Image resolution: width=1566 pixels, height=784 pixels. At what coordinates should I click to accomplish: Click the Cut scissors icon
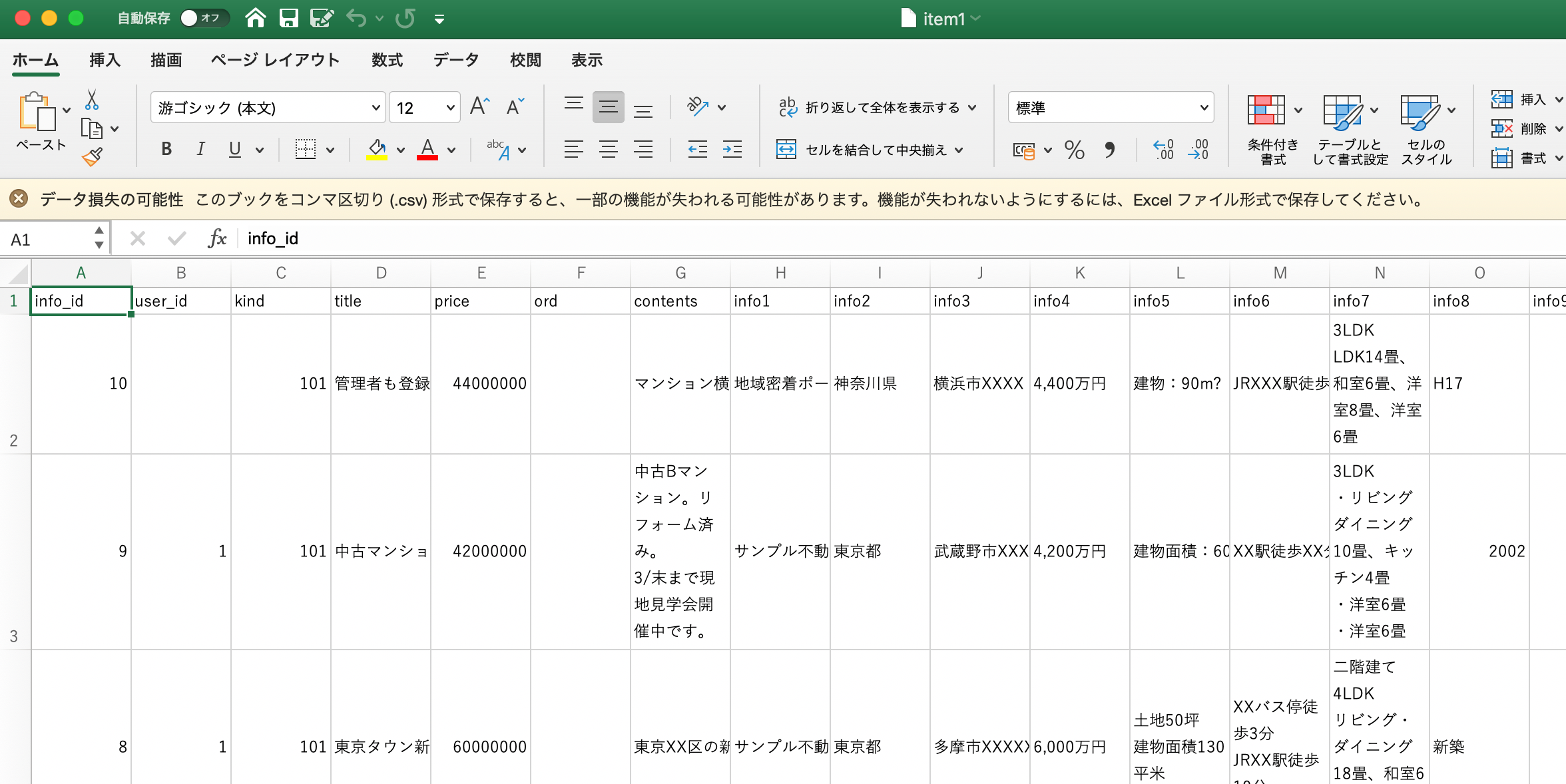point(92,100)
